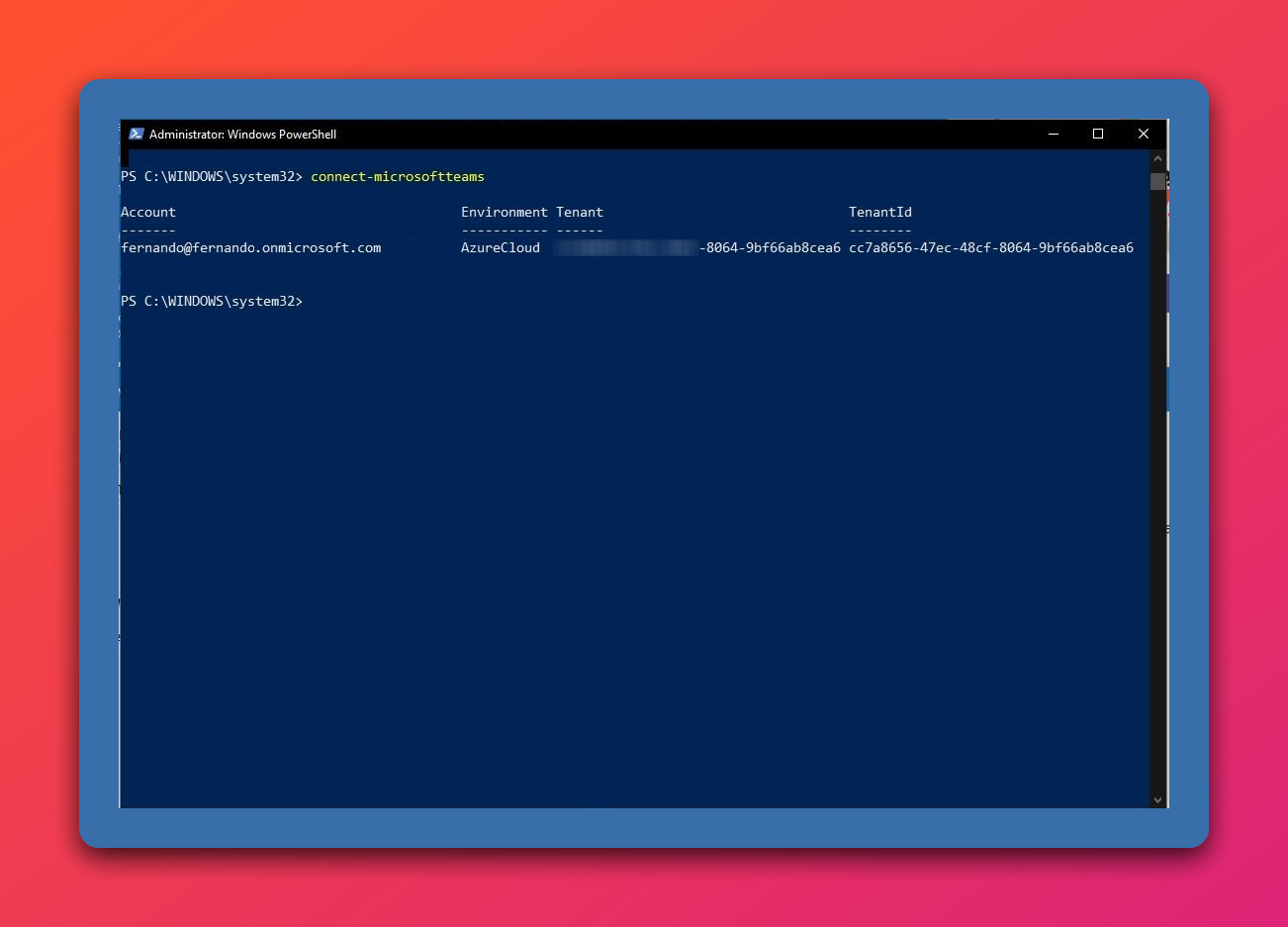Click the TenantId GUID starting with cc7a8656
The image size is (1288, 927).
pos(991,248)
